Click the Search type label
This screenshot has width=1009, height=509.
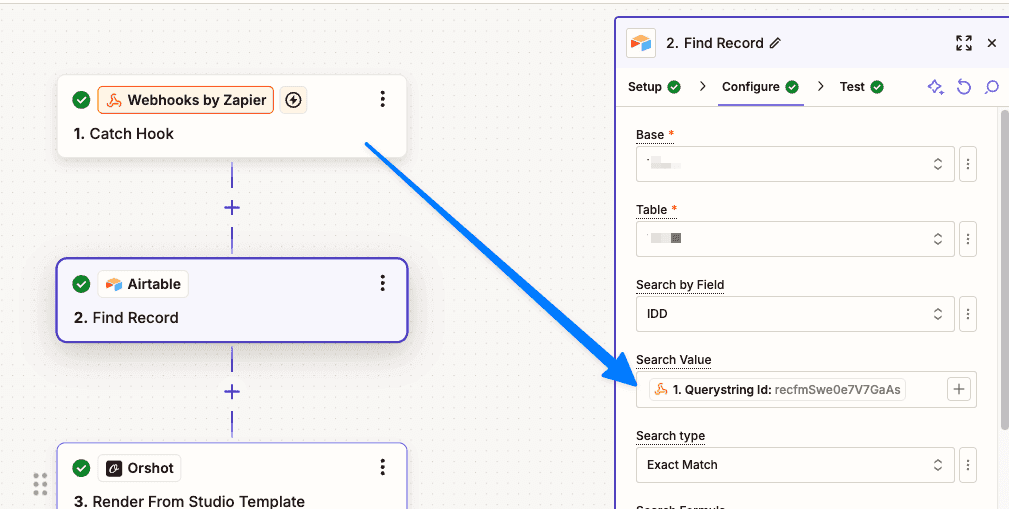coord(671,436)
